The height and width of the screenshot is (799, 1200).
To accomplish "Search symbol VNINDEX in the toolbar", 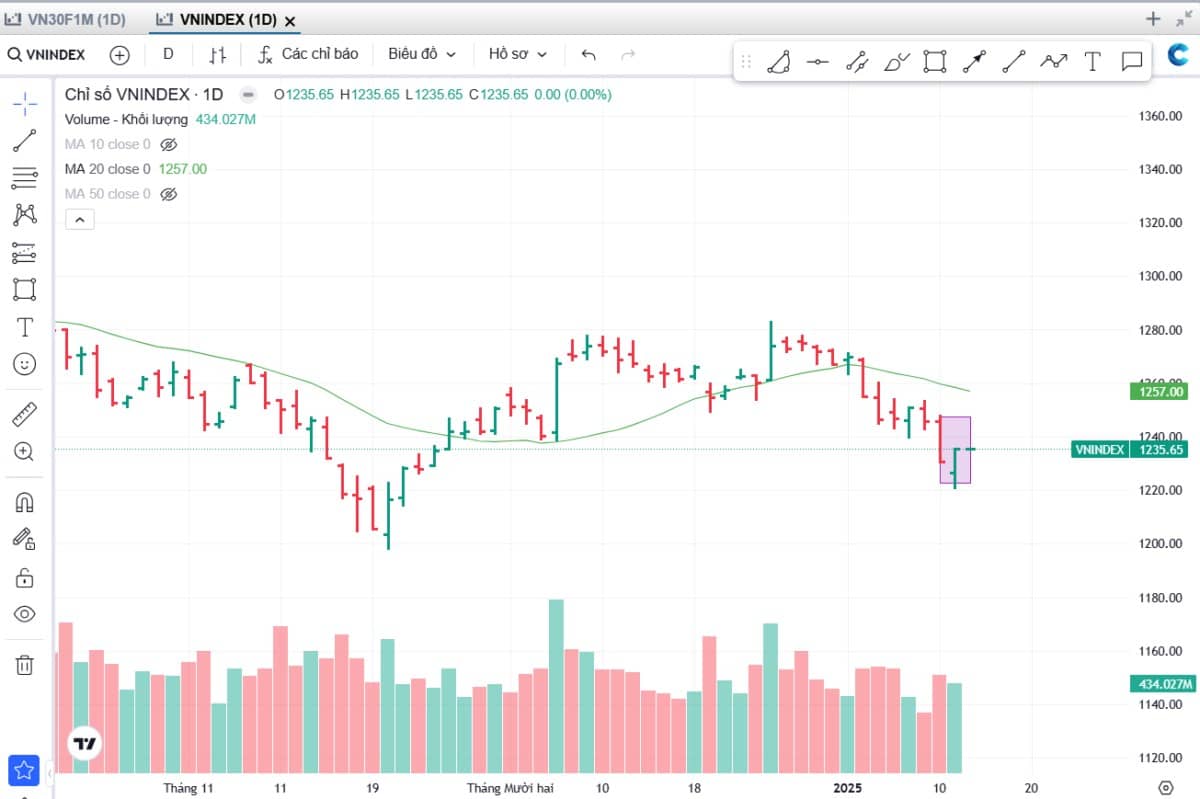I will click(x=47, y=54).
